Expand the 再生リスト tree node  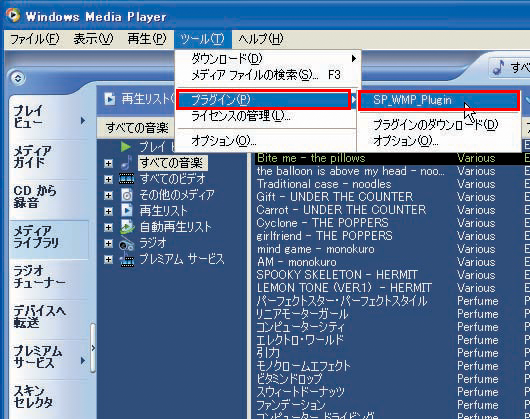(108, 211)
